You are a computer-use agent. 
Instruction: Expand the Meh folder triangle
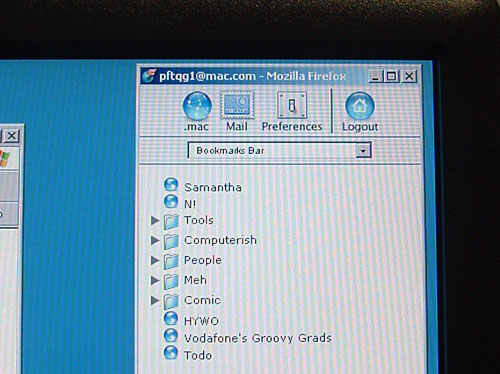click(x=155, y=280)
